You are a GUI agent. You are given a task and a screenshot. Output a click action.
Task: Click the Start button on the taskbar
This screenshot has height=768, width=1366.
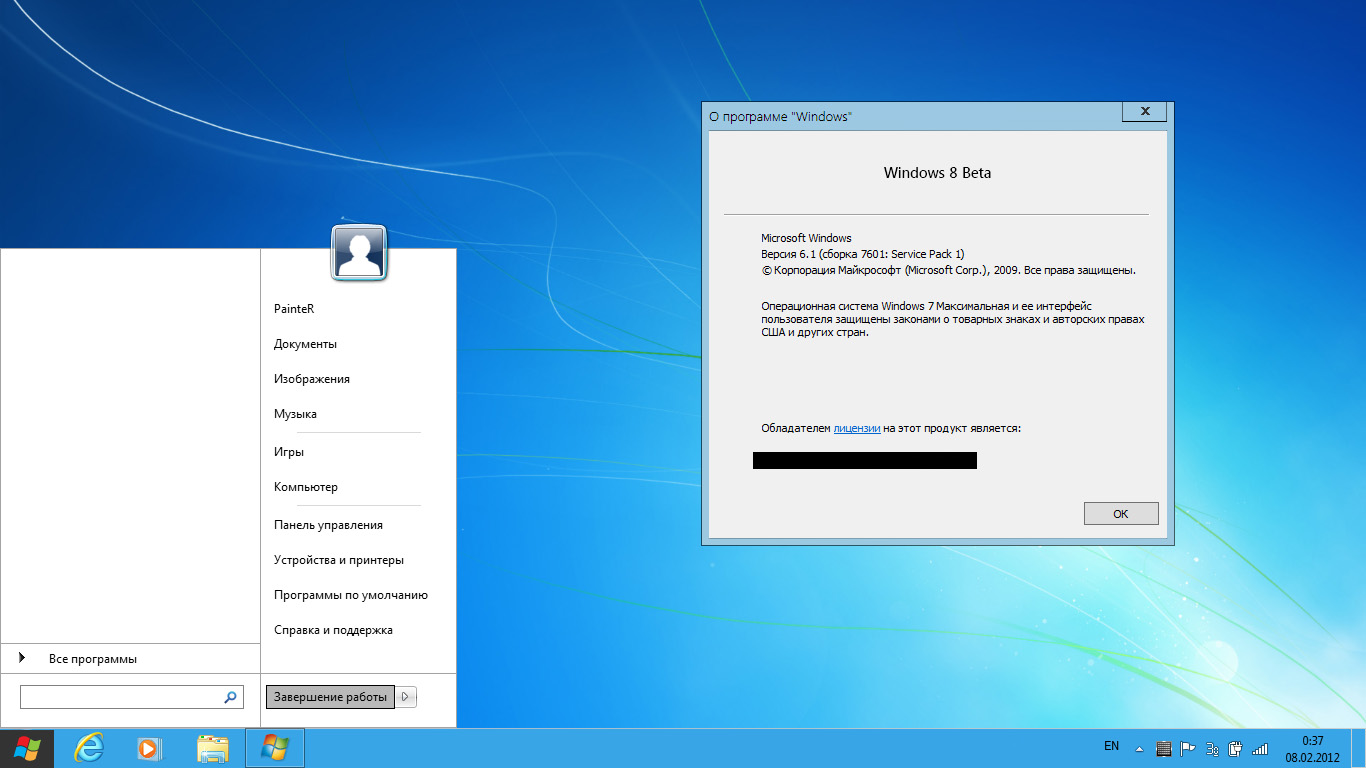tap(27, 748)
